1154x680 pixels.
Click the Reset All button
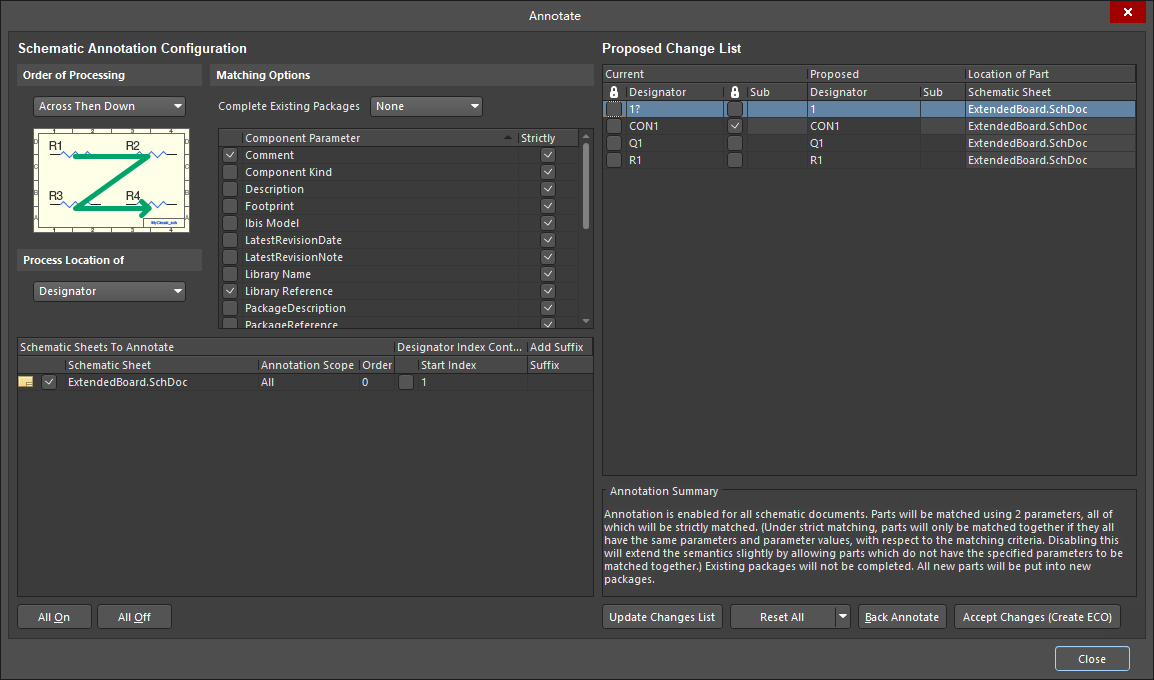(783, 617)
